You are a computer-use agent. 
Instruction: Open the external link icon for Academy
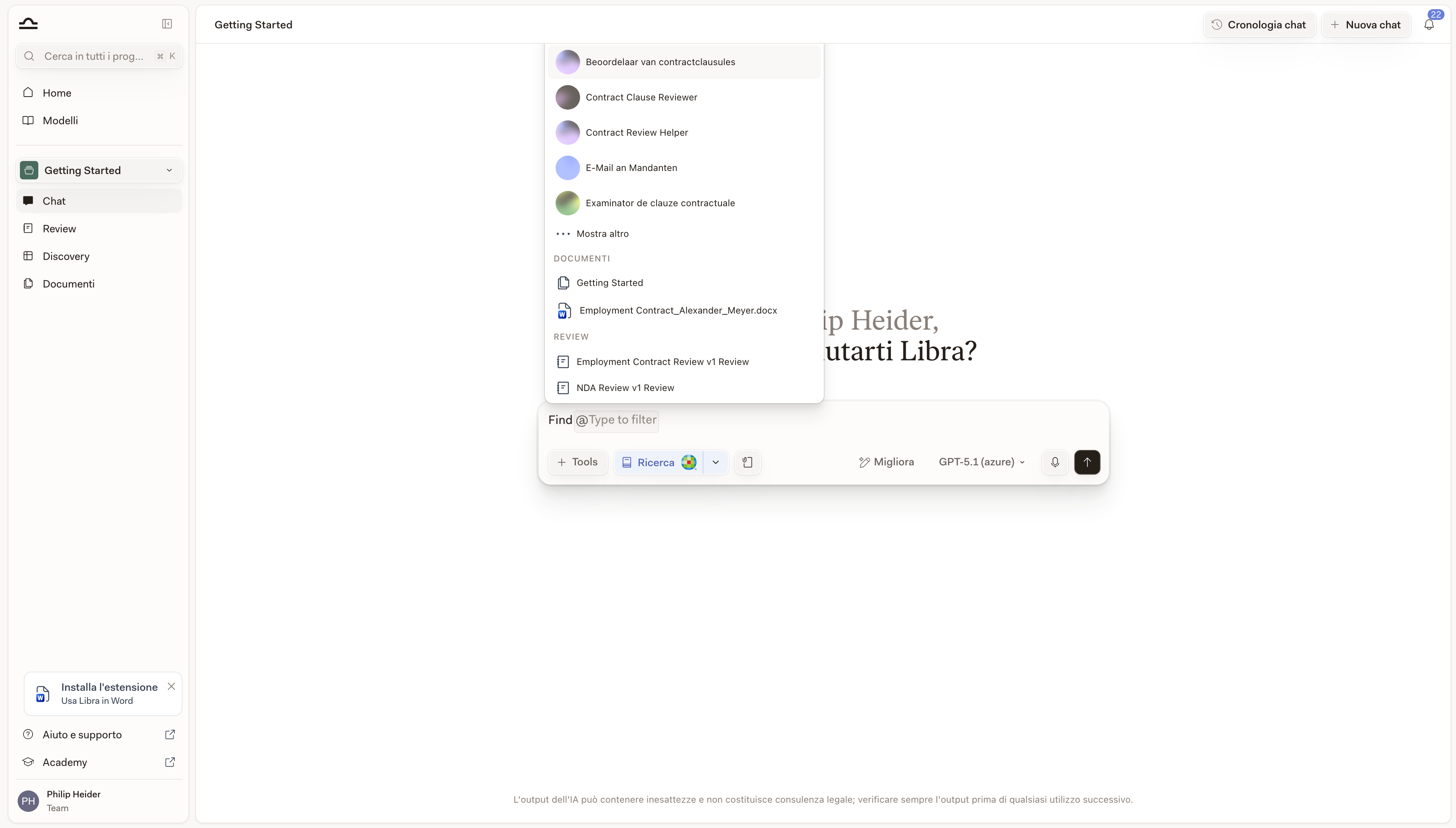[170, 762]
